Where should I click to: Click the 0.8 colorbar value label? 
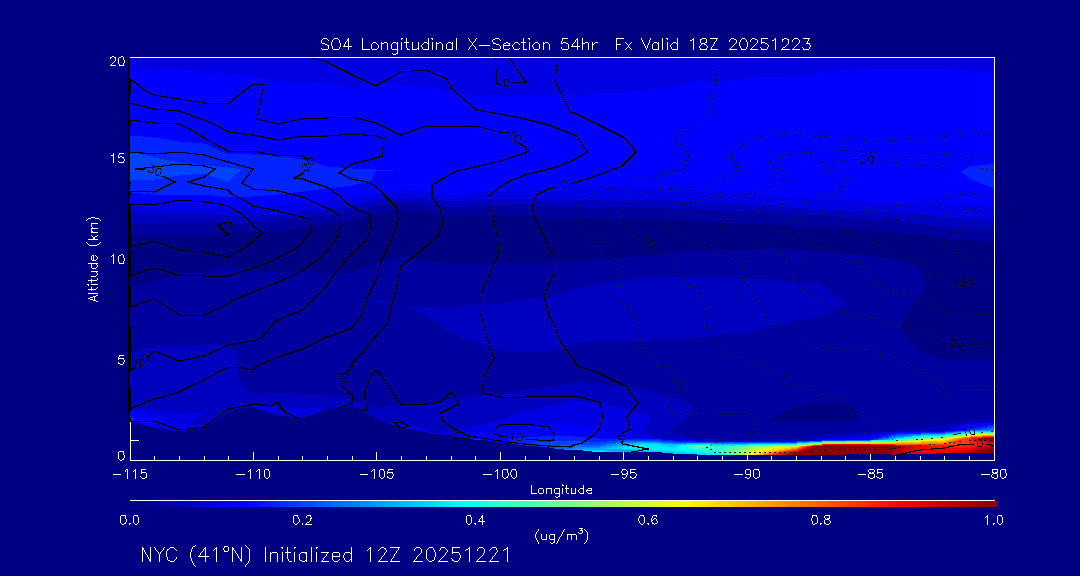point(821,520)
